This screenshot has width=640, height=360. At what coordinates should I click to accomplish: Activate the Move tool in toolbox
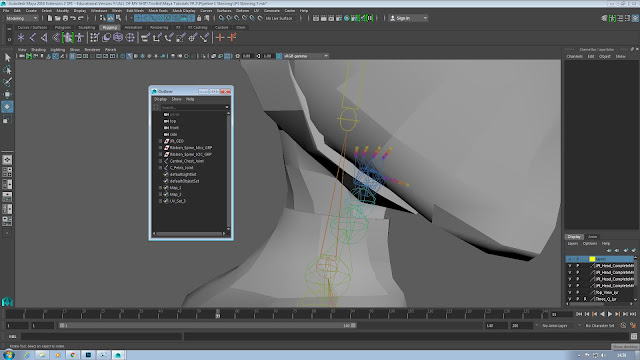(x=7, y=94)
